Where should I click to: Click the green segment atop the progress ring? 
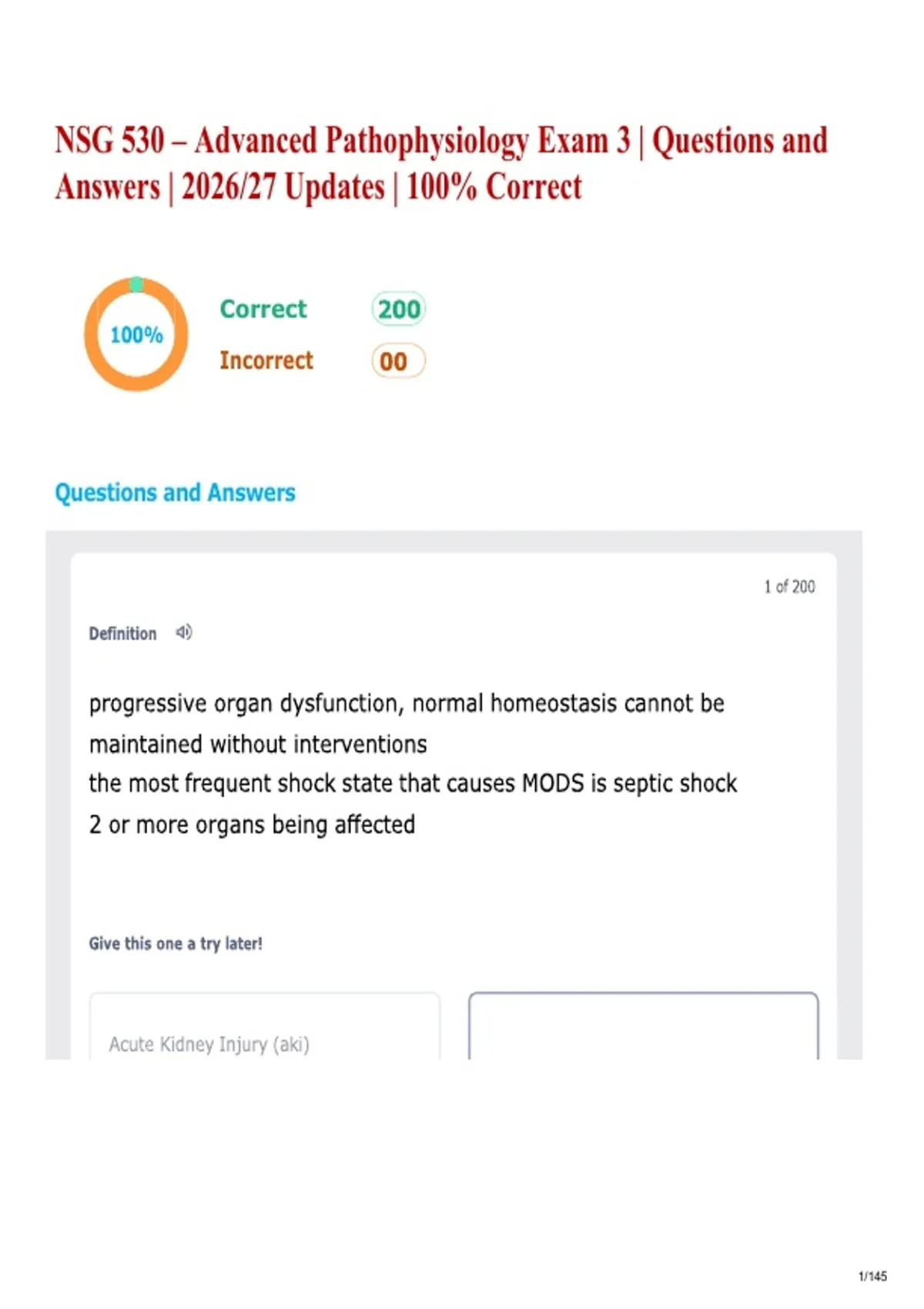tap(136, 284)
